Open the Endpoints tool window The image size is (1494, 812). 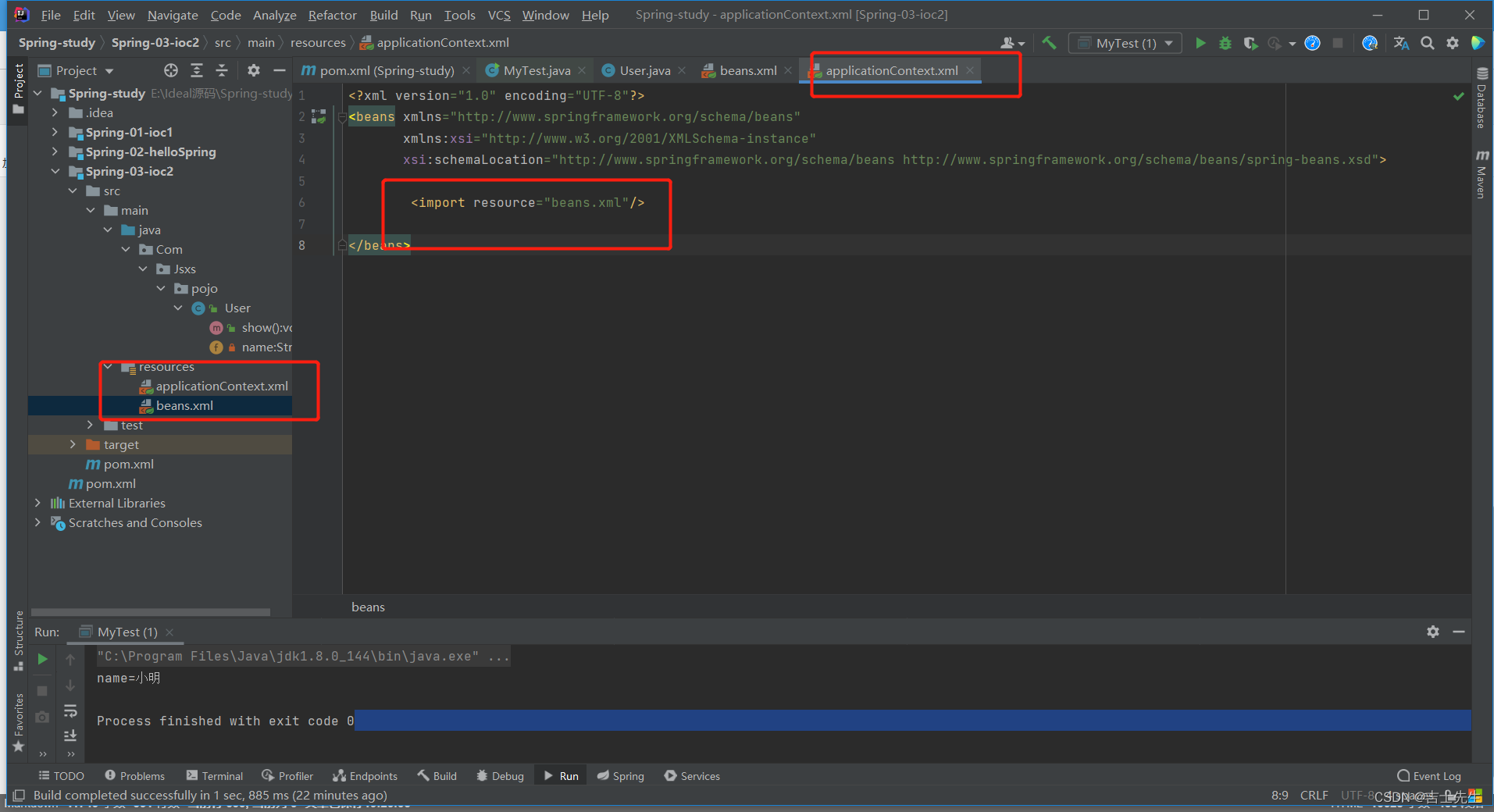tap(365, 776)
